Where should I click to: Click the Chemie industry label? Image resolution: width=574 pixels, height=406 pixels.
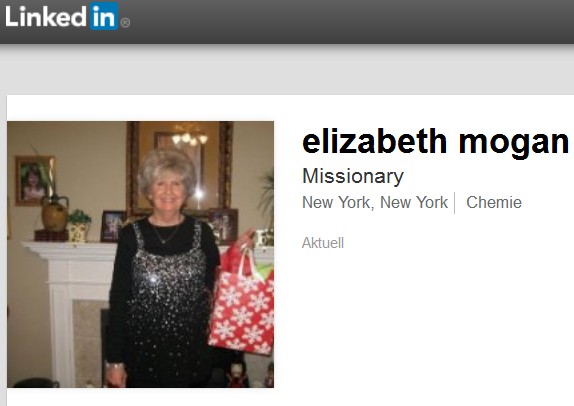pos(494,202)
